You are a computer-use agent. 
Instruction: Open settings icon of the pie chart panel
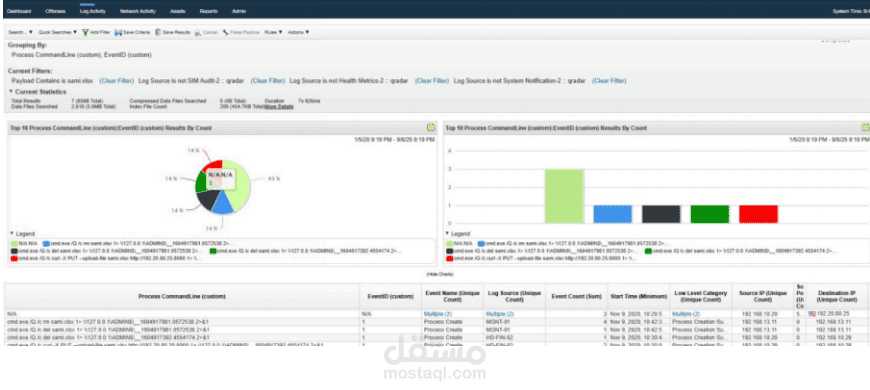(431, 128)
